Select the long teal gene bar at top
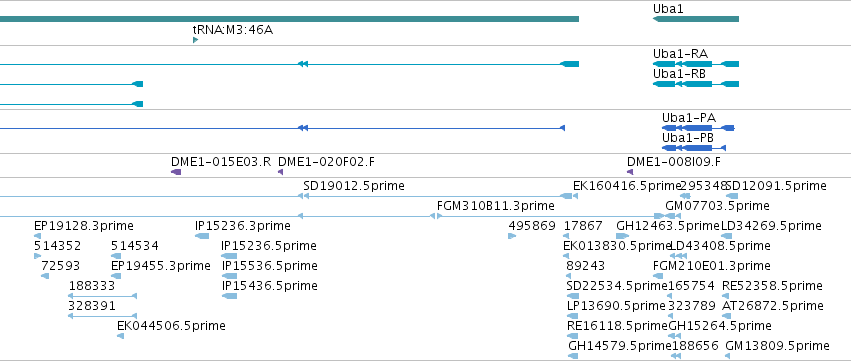Viewport: 851px width, 361px height. coord(289,19)
